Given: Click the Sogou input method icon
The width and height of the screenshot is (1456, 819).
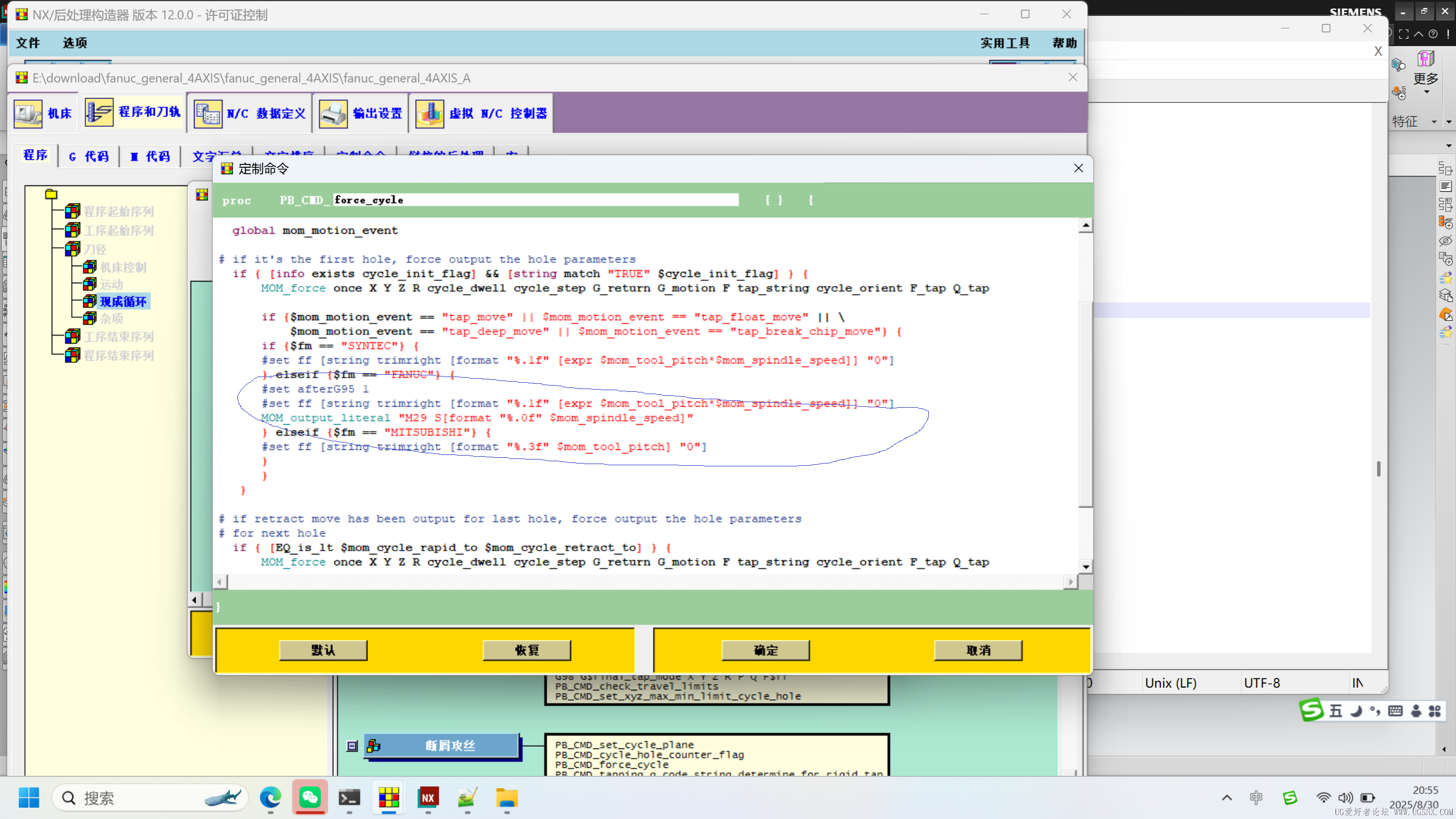Looking at the screenshot, I should pos(1312,710).
